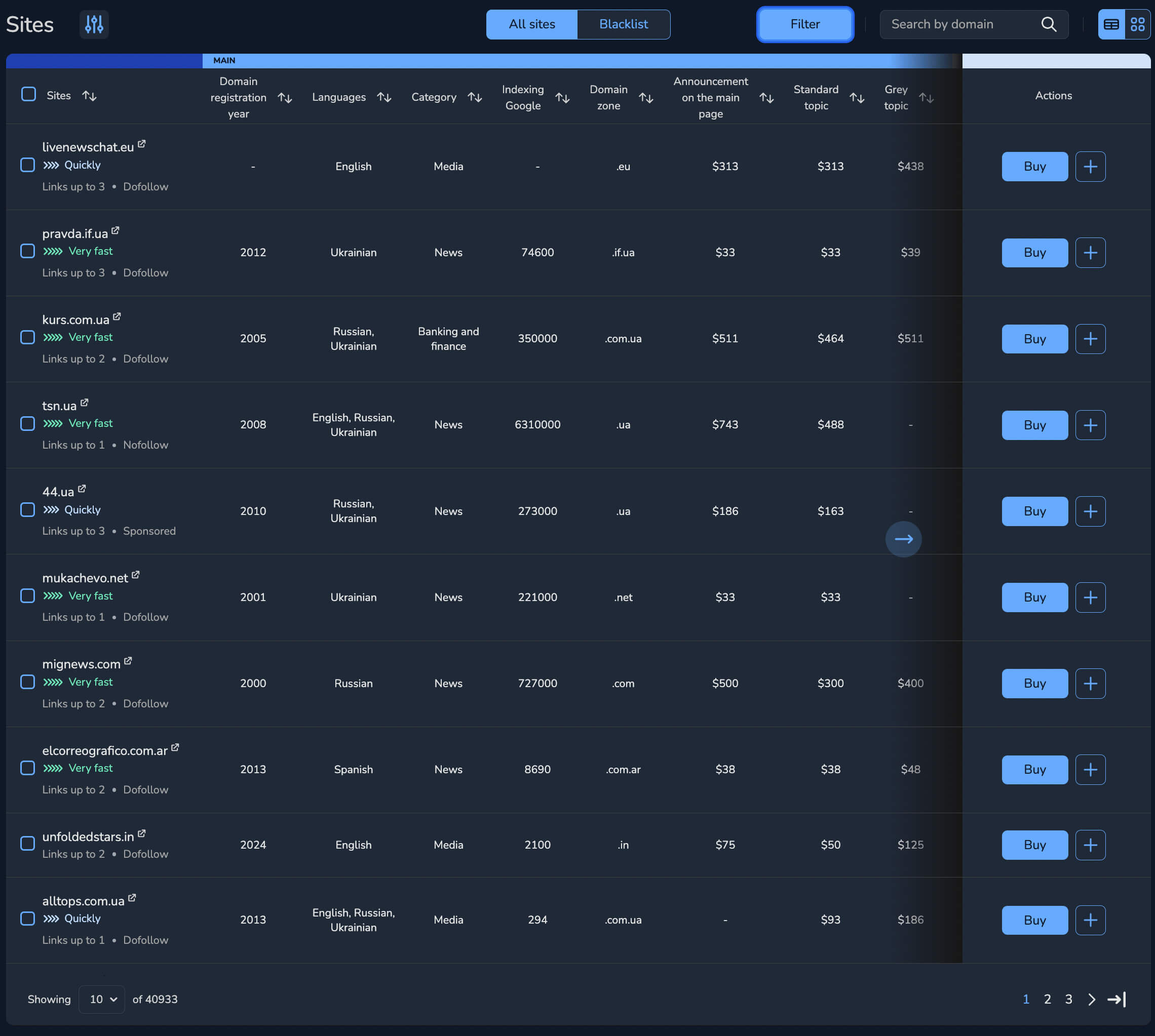Check the kurs.com.ua row checkbox

[x=27, y=338]
